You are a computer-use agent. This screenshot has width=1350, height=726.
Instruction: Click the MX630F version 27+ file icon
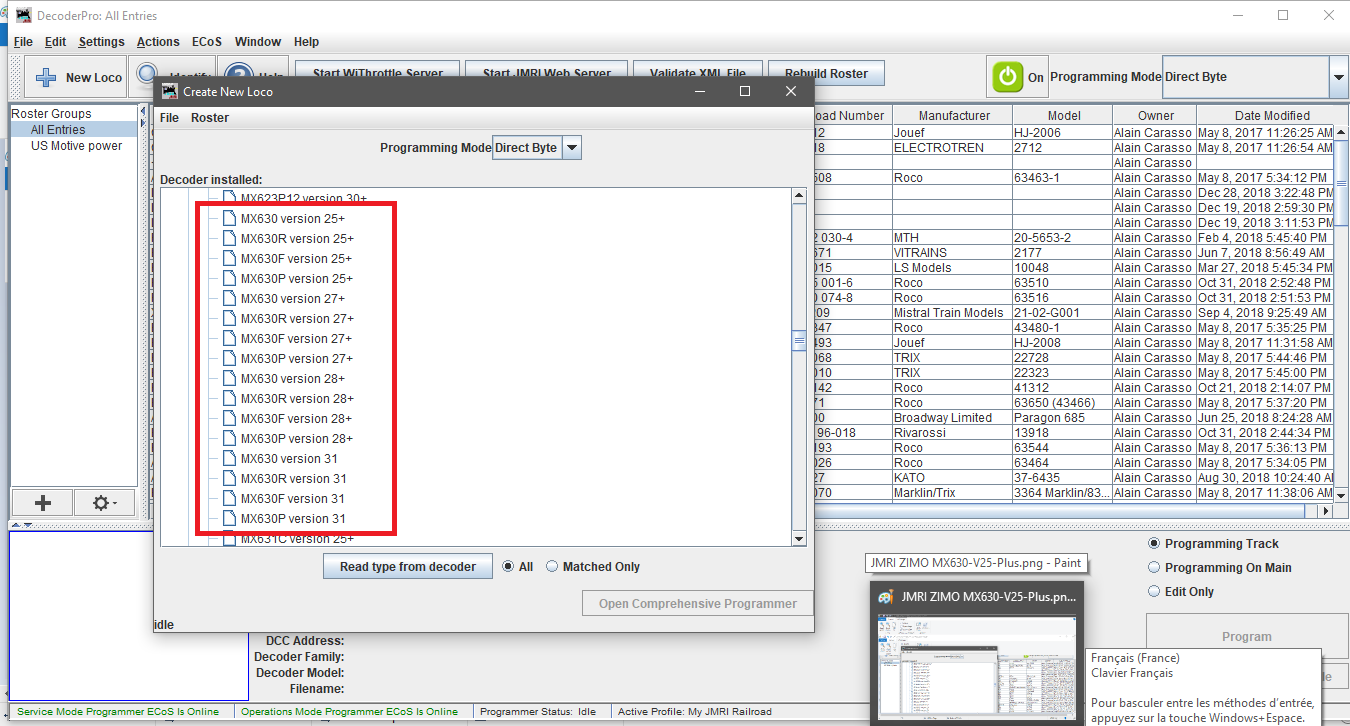[229, 339]
